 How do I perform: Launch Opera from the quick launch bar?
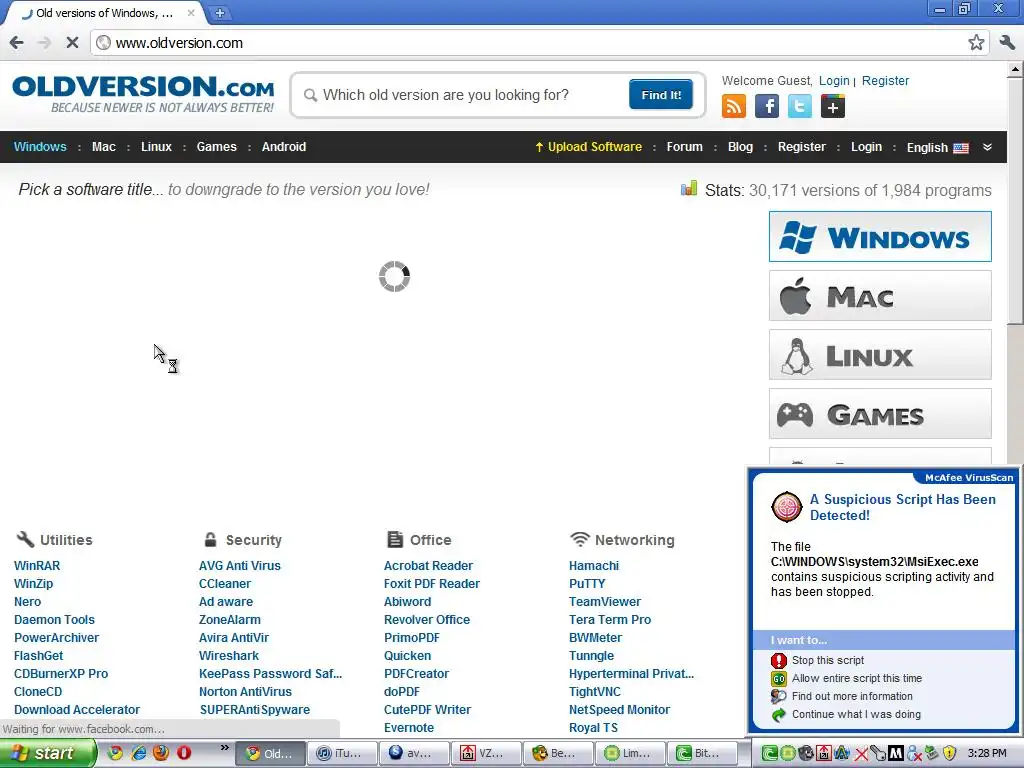(x=184, y=753)
